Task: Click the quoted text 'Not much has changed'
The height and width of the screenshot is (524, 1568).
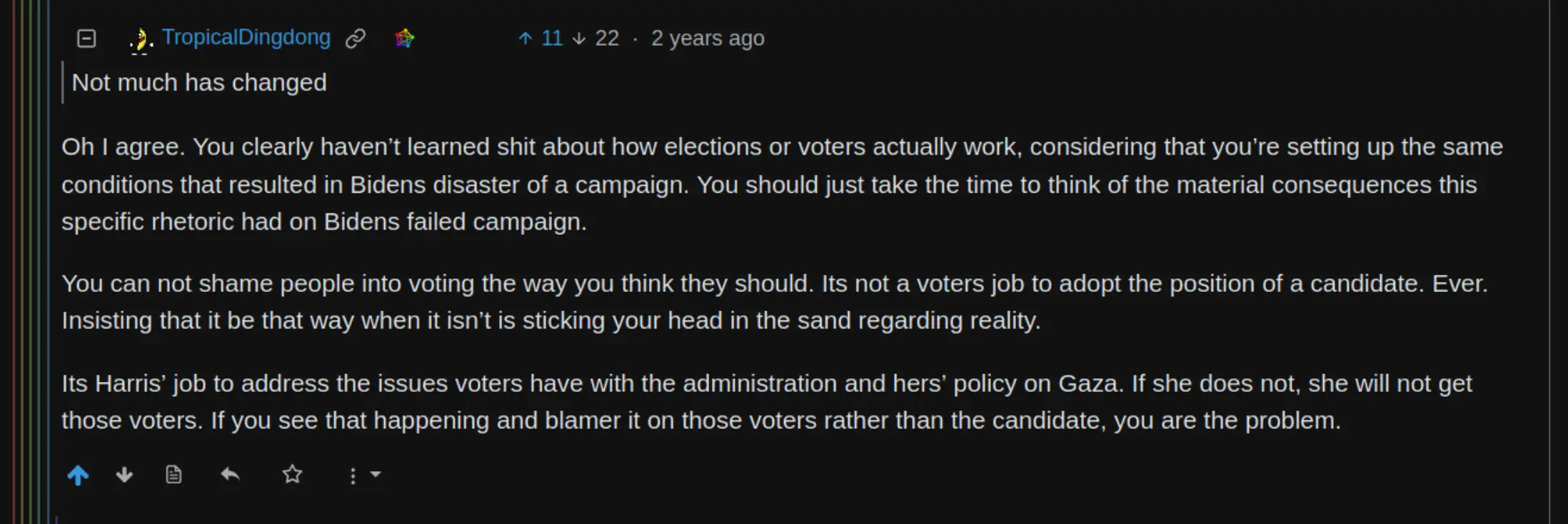Action: pyautogui.click(x=199, y=83)
